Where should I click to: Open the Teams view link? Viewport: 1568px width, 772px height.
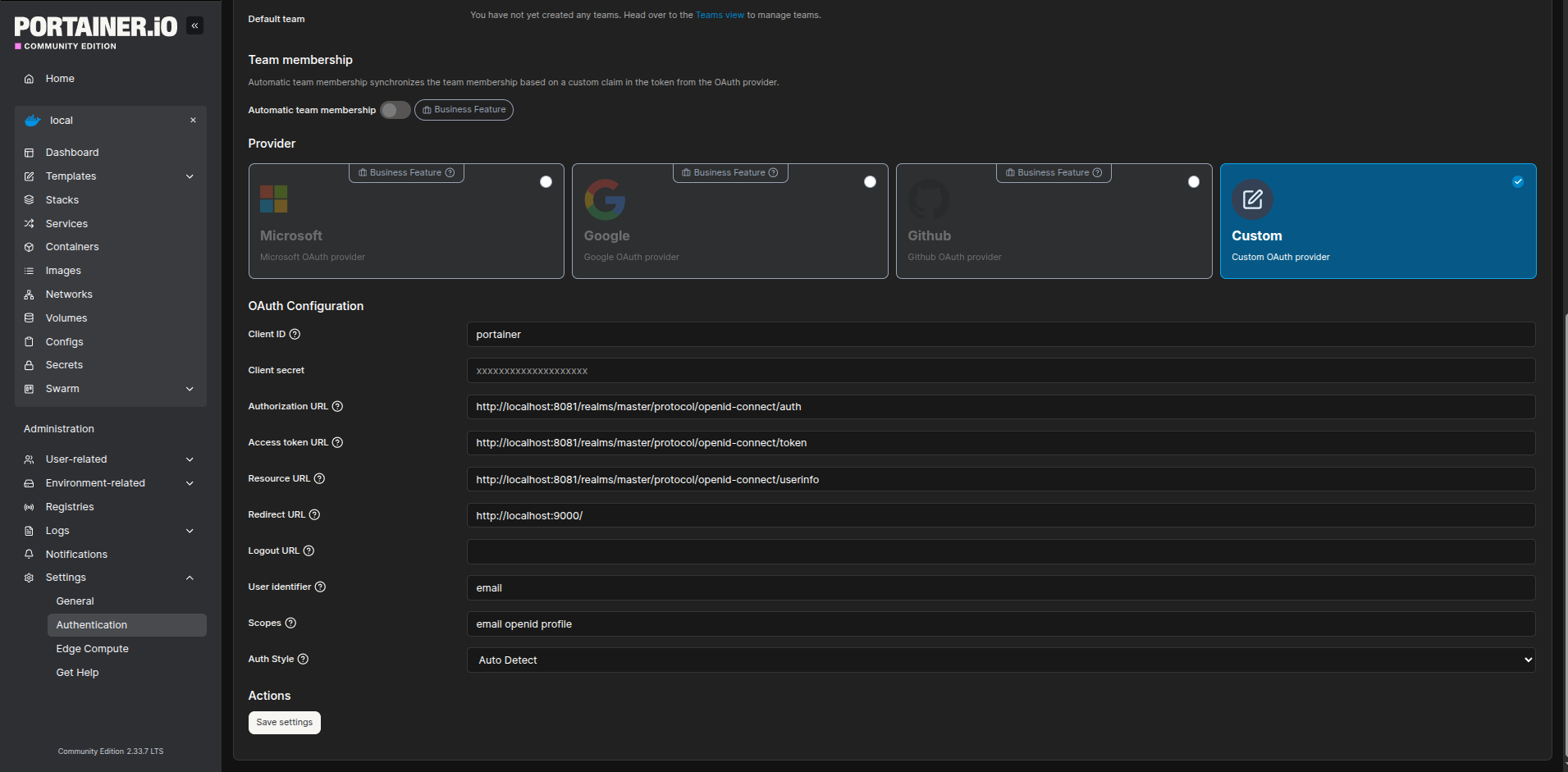point(720,14)
